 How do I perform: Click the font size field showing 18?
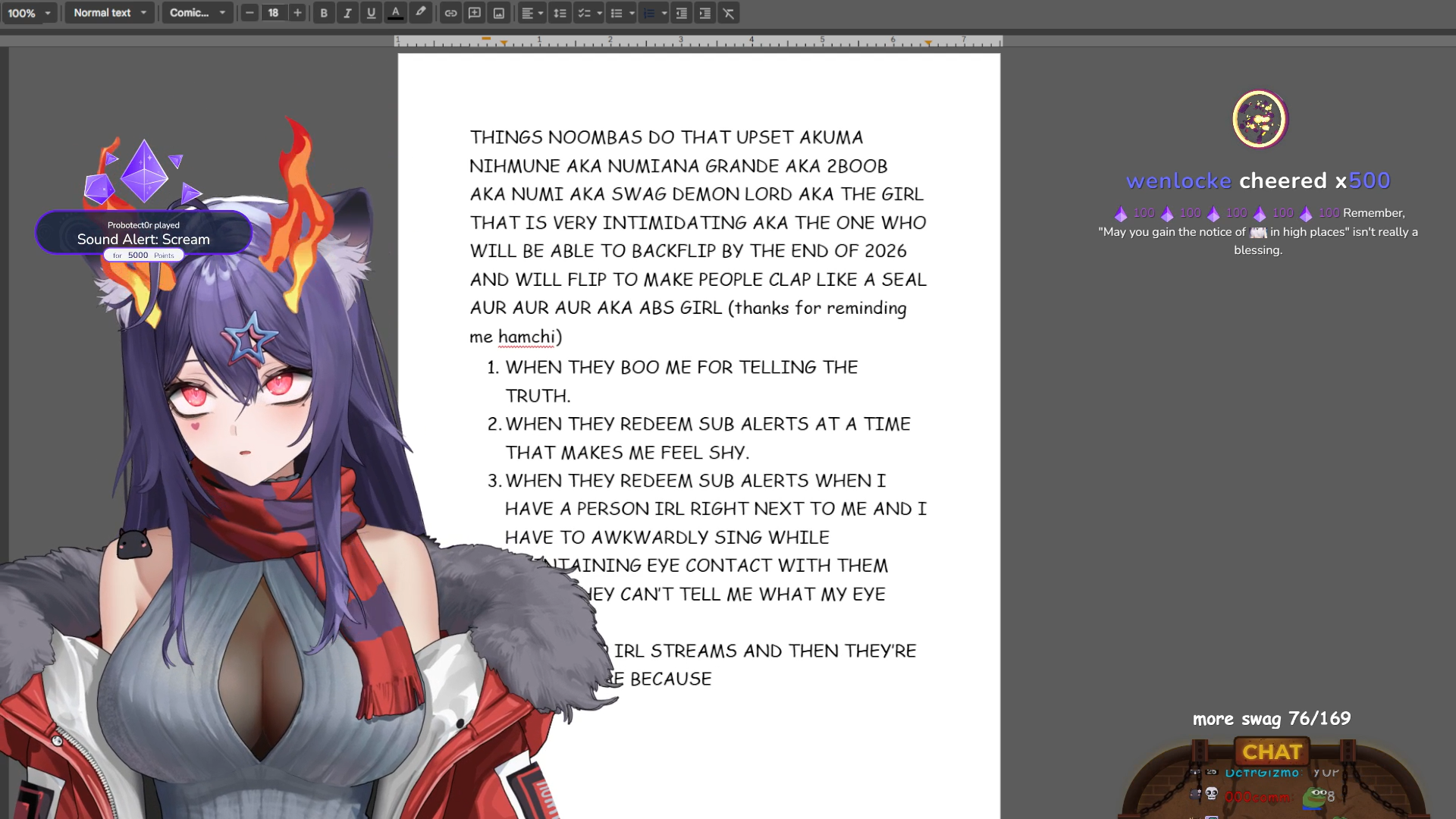click(273, 13)
